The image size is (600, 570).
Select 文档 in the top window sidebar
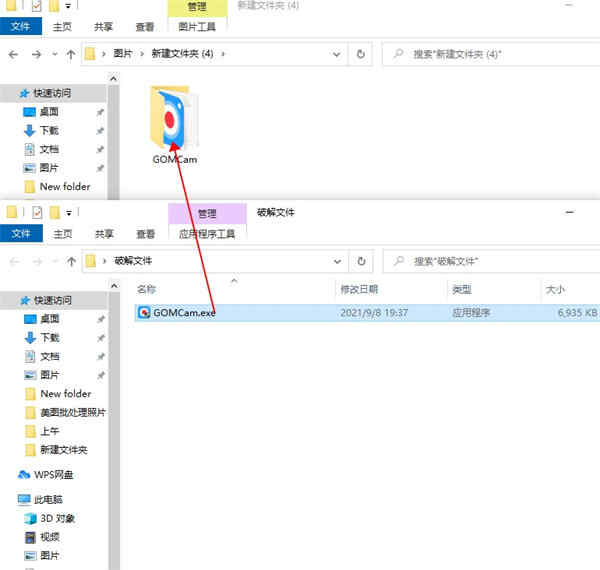(x=49, y=149)
